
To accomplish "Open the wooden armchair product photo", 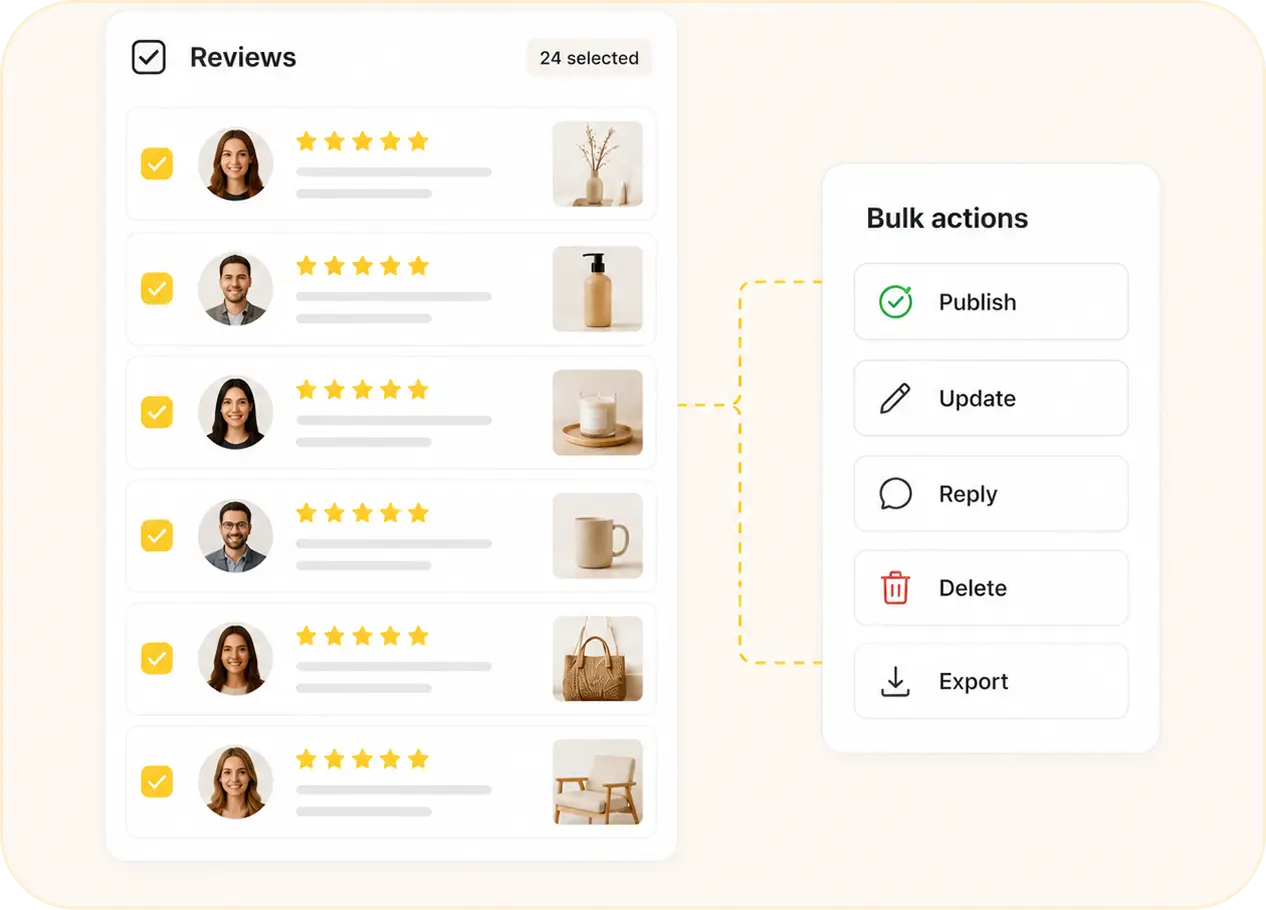I will [598, 782].
